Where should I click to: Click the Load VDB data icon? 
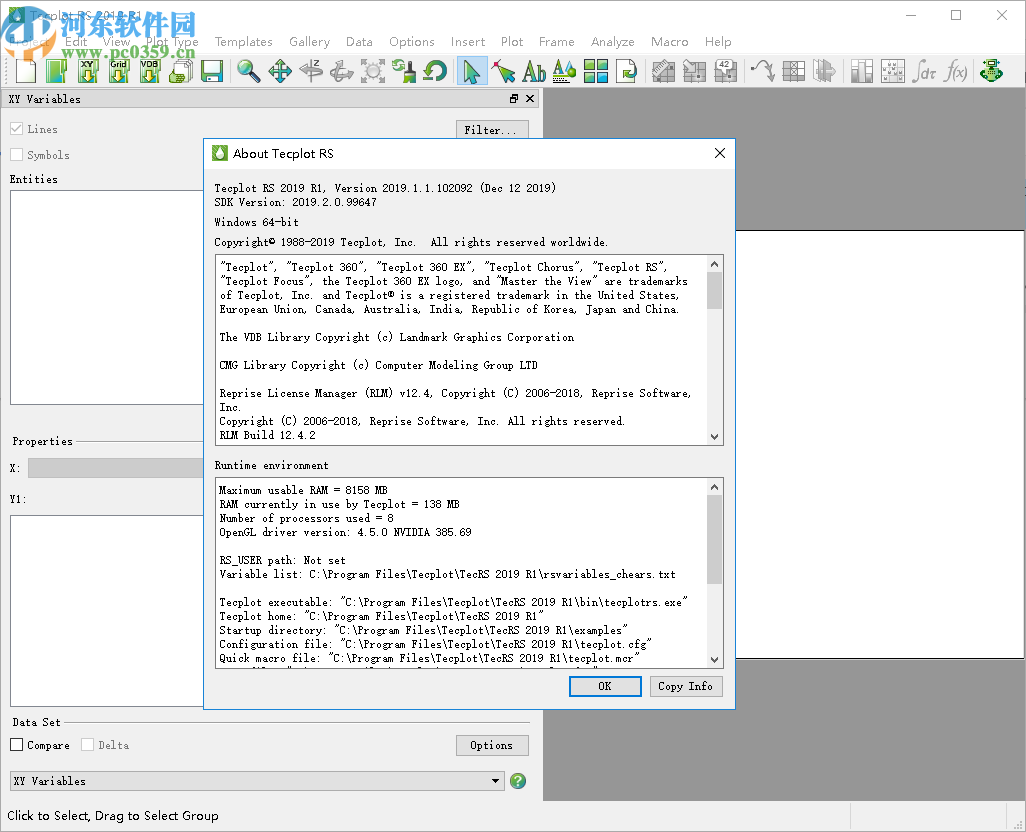(149, 71)
